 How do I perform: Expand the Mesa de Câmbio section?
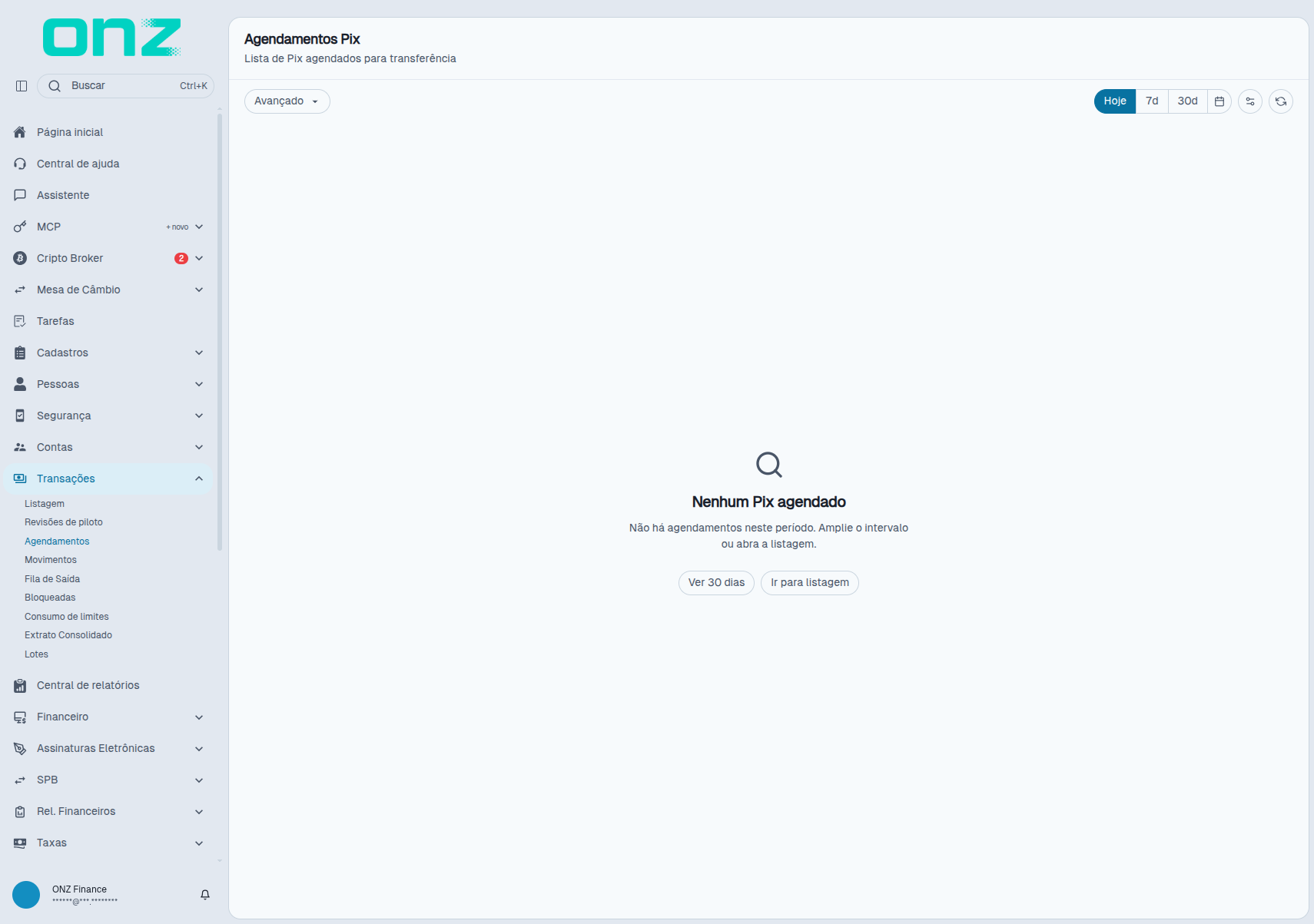click(199, 290)
